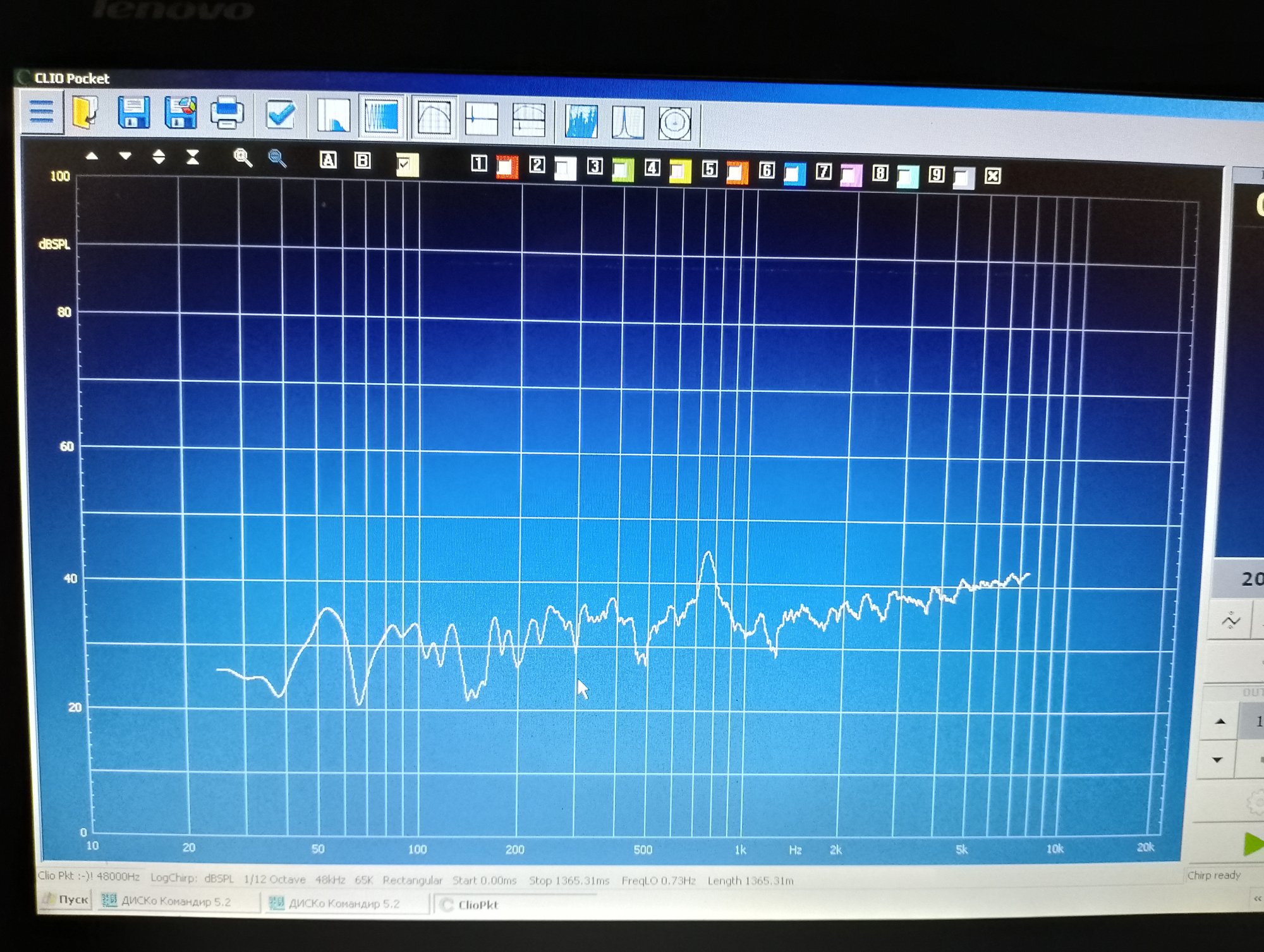Compress vertical scale with hourglass arrows
Image resolution: width=1264 pixels, height=952 pixels.
point(193,157)
